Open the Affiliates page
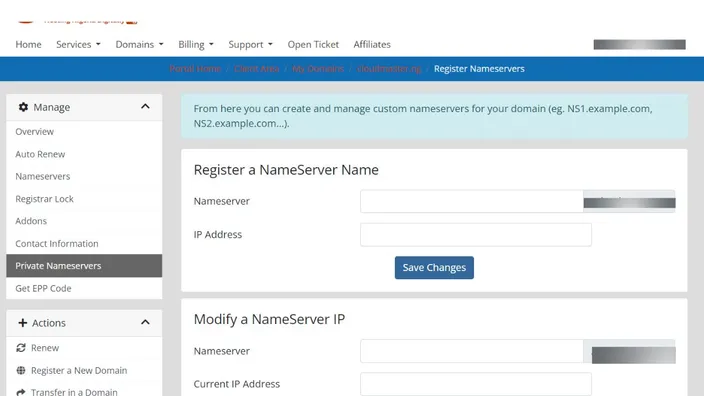 point(372,44)
